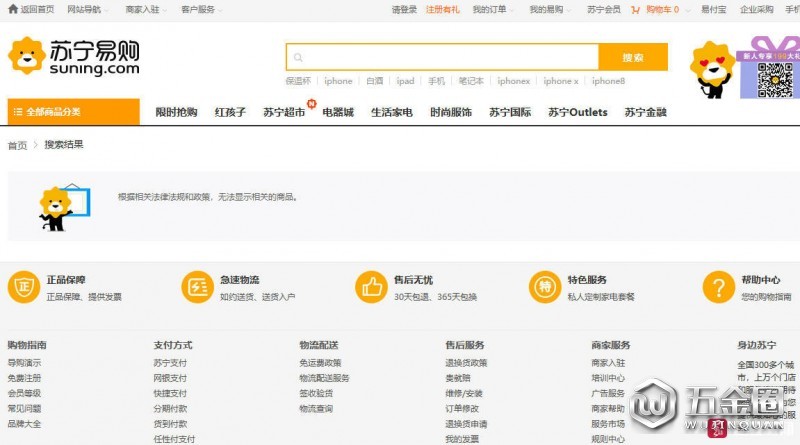
Task: Click the magnifier icon in search box
Action: [298, 57]
